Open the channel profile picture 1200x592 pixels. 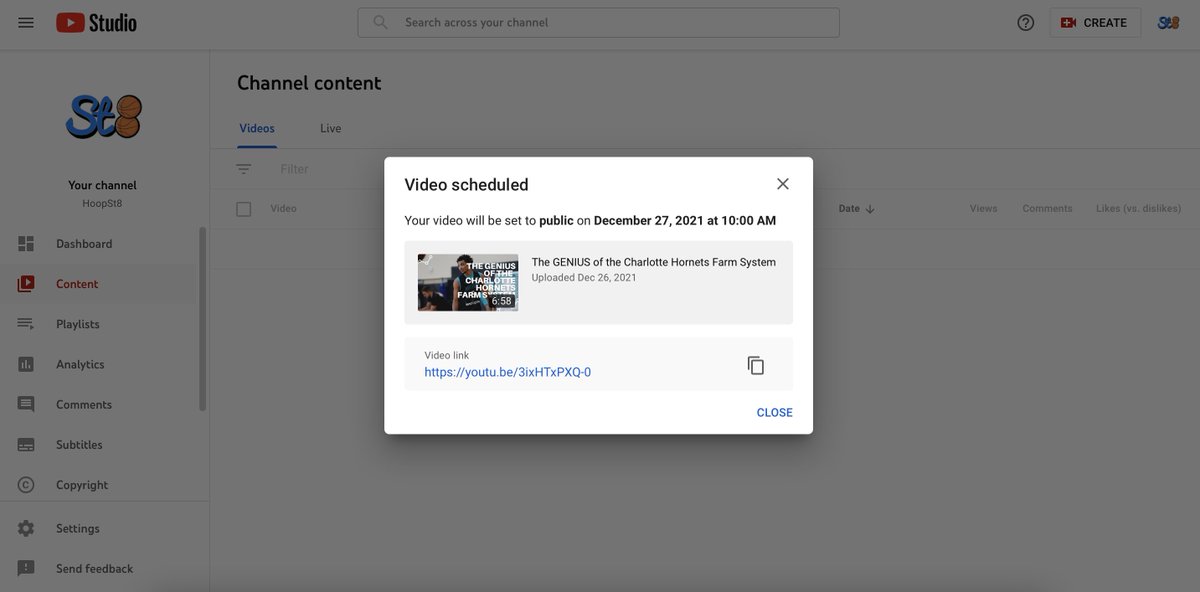(104, 117)
